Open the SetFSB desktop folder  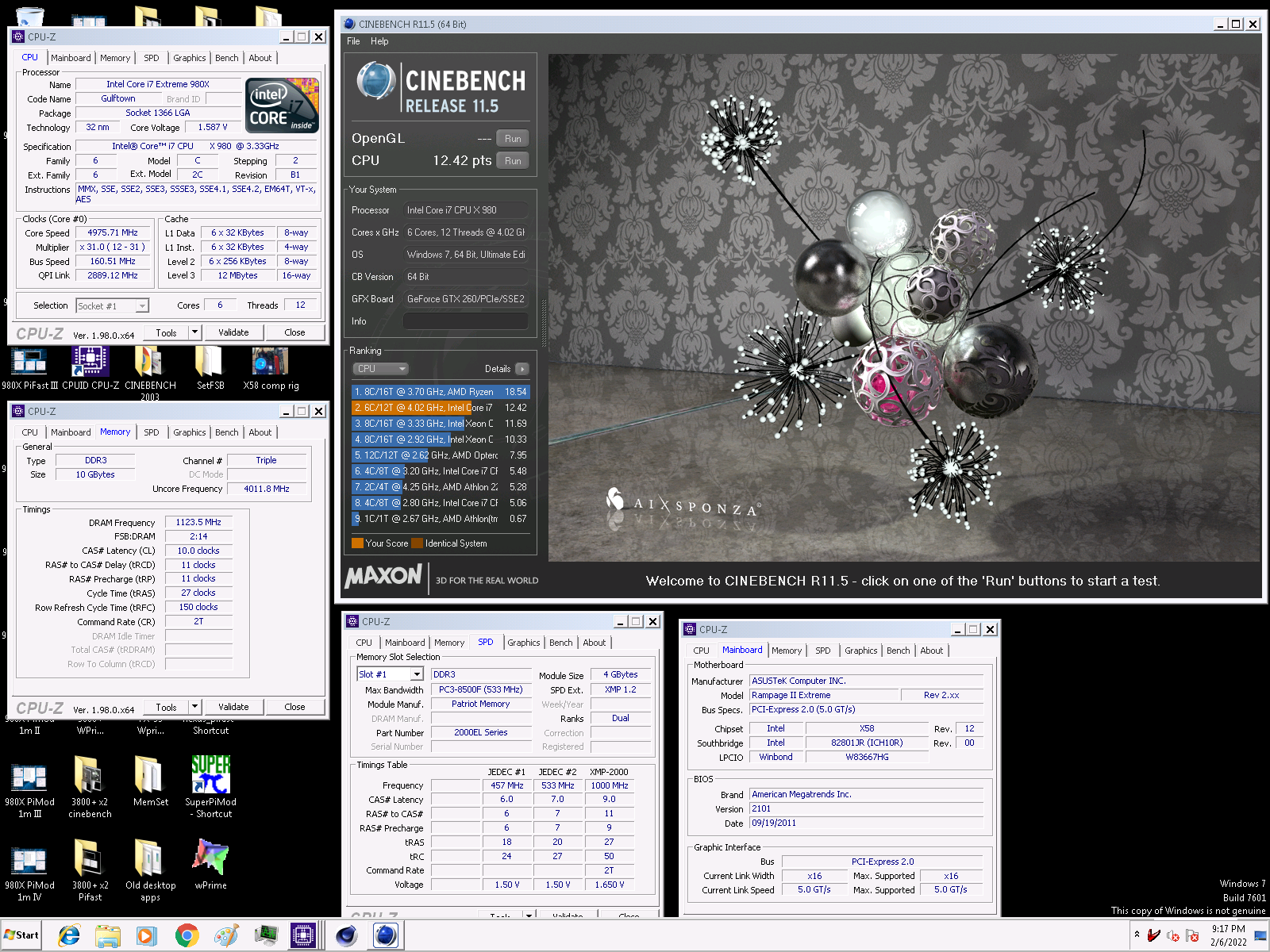click(x=210, y=369)
